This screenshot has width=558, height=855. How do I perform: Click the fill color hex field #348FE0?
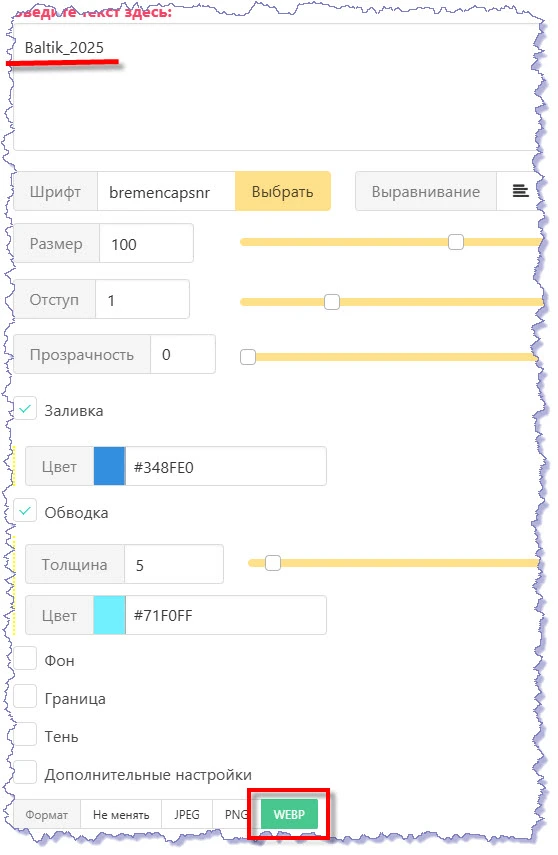click(x=226, y=467)
